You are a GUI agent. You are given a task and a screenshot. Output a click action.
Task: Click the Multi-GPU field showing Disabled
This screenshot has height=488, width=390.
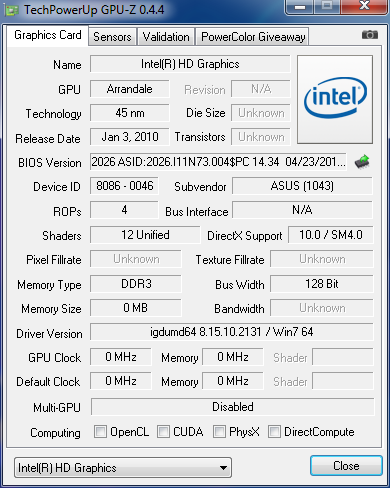(233, 407)
